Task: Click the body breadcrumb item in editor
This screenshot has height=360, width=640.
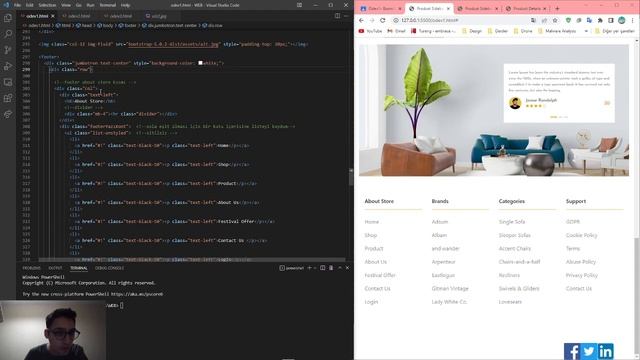Action: (105, 25)
